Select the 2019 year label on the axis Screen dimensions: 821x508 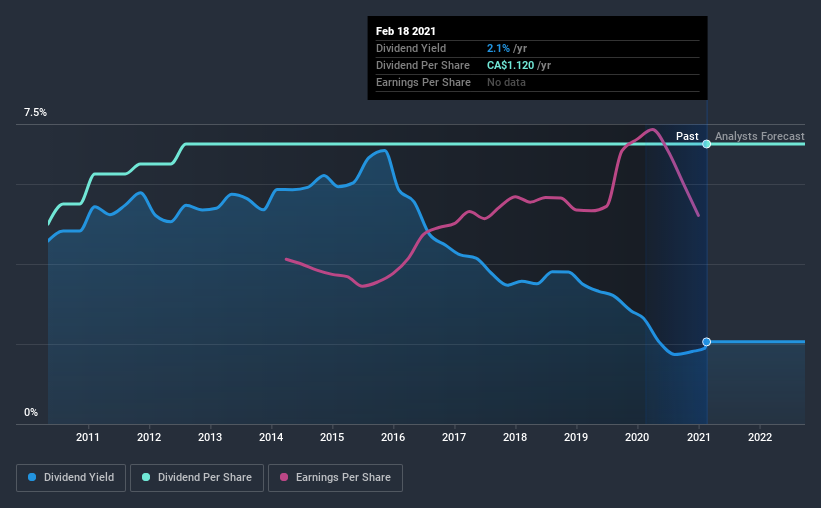576,437
